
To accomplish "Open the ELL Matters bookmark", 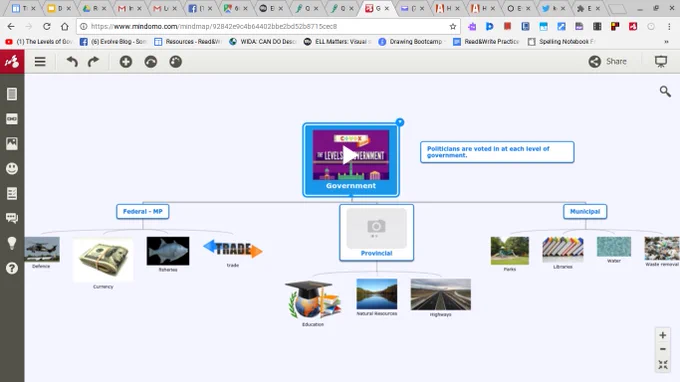I will [x=337, y=42].
